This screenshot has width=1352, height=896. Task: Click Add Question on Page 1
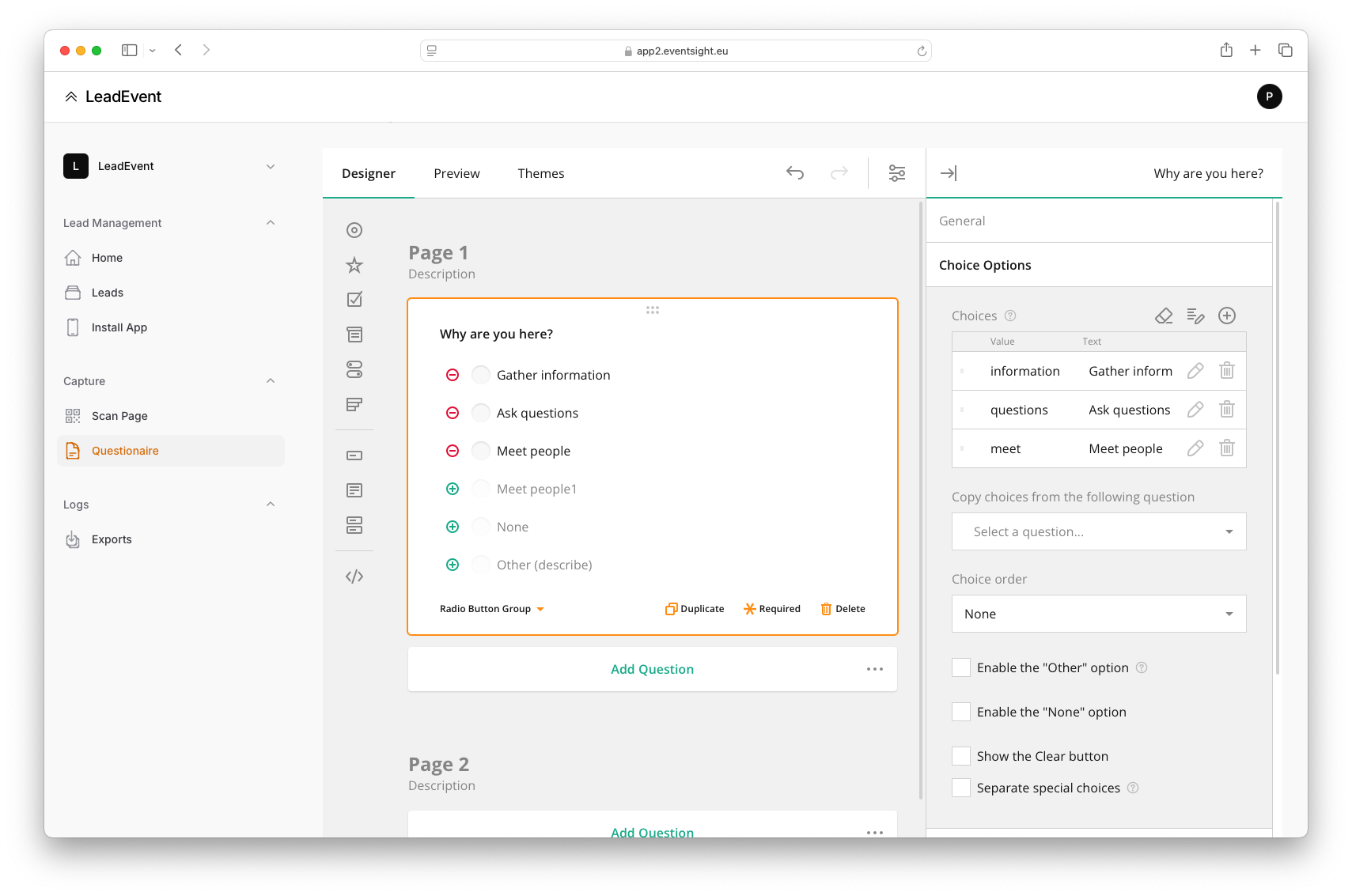click(x=652, y=669)
